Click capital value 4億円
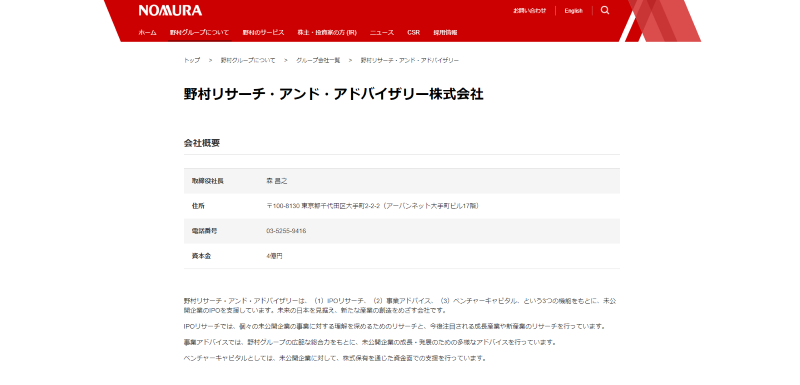 [274, 256]
